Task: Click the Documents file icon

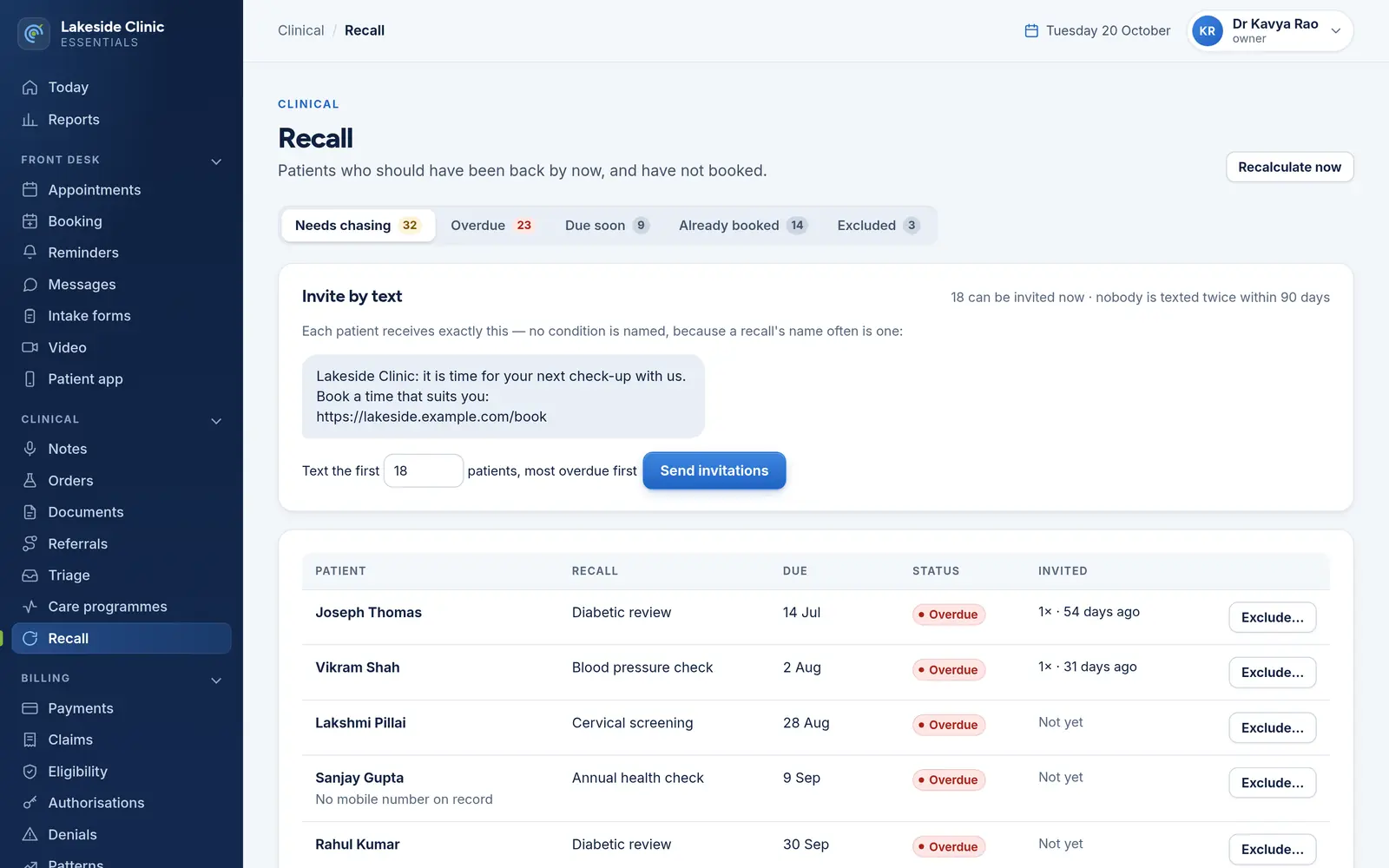Action: tap(30, 512)
